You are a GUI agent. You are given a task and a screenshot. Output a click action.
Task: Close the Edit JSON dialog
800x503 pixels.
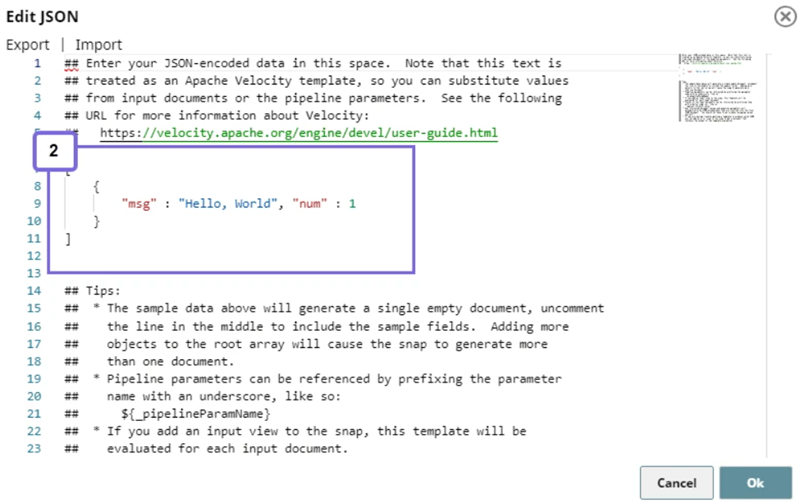pyautogui.click(x=783, y=16)
